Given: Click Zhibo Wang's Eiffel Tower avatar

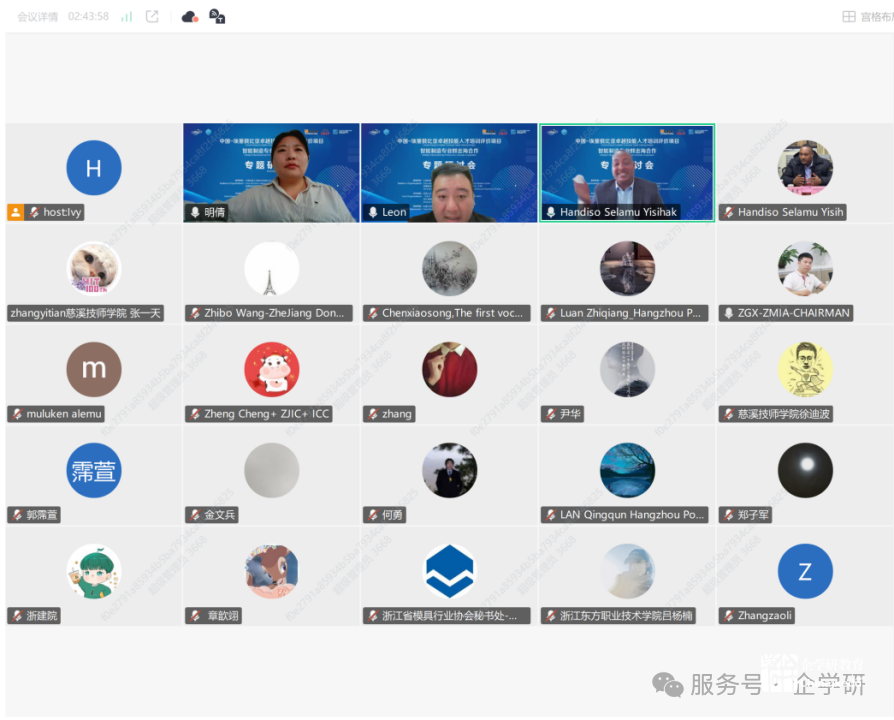Looking at the screenshot, I should pyautogui.click(x=271, y=269).
